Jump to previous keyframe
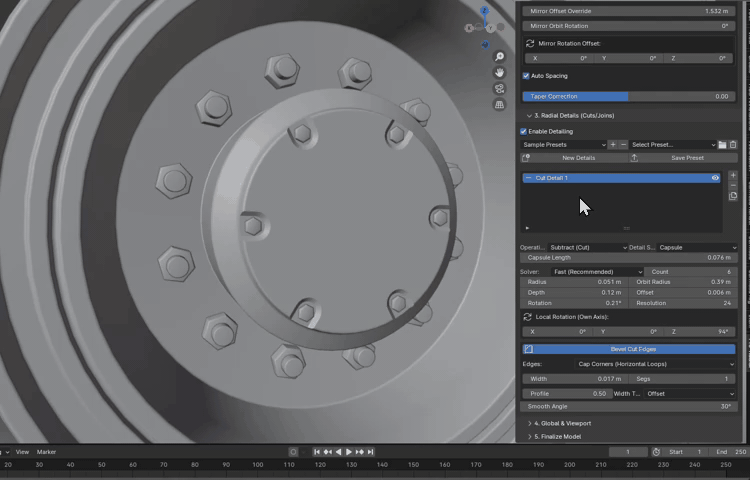This screenshot has height=480, width=750. pos(328,452)
